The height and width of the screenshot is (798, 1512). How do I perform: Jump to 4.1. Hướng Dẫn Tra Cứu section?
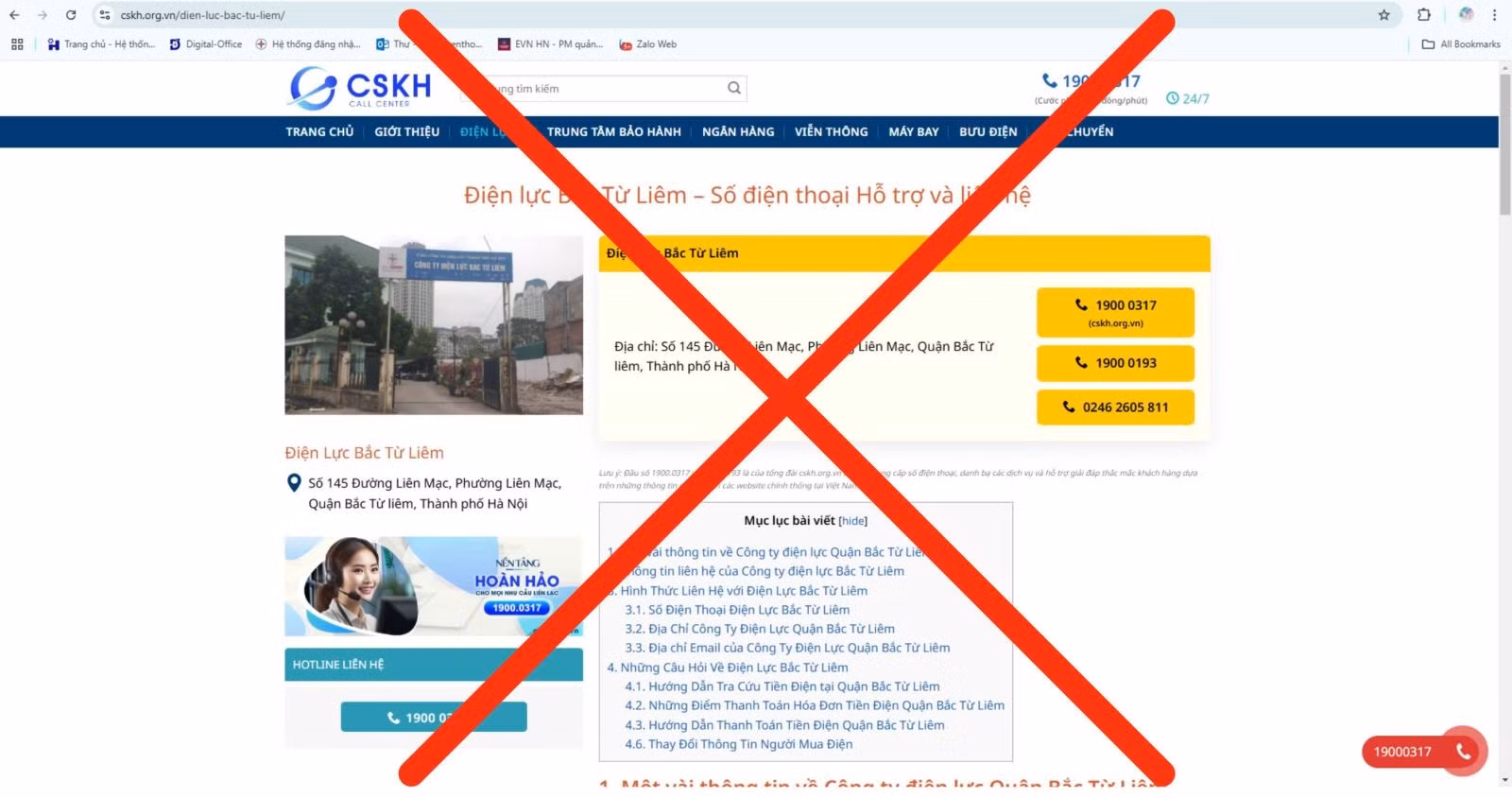pos(782,686)
